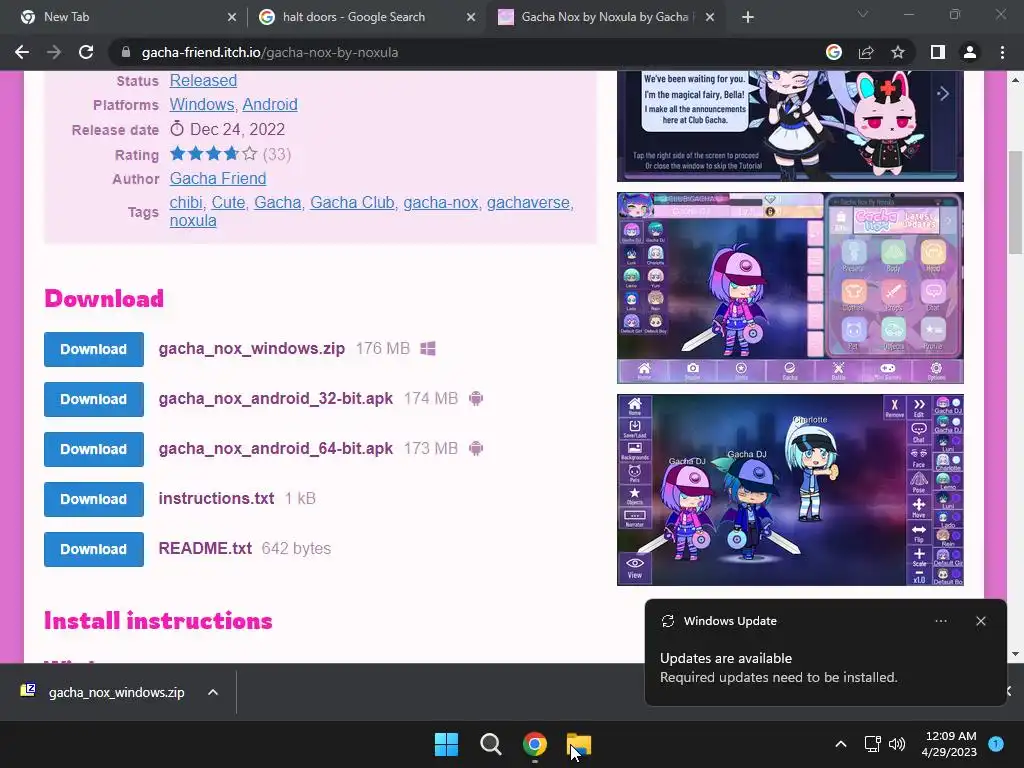Open the character menu screenshot thumbnail
This screenshot has height=768, width=1024.
790,288
